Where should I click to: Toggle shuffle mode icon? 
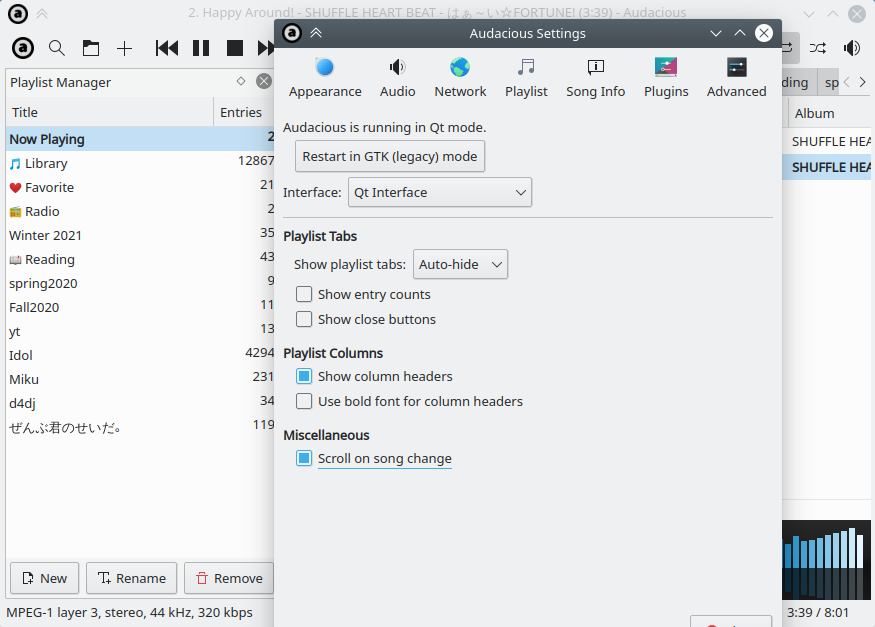click(x=818, y=48)
